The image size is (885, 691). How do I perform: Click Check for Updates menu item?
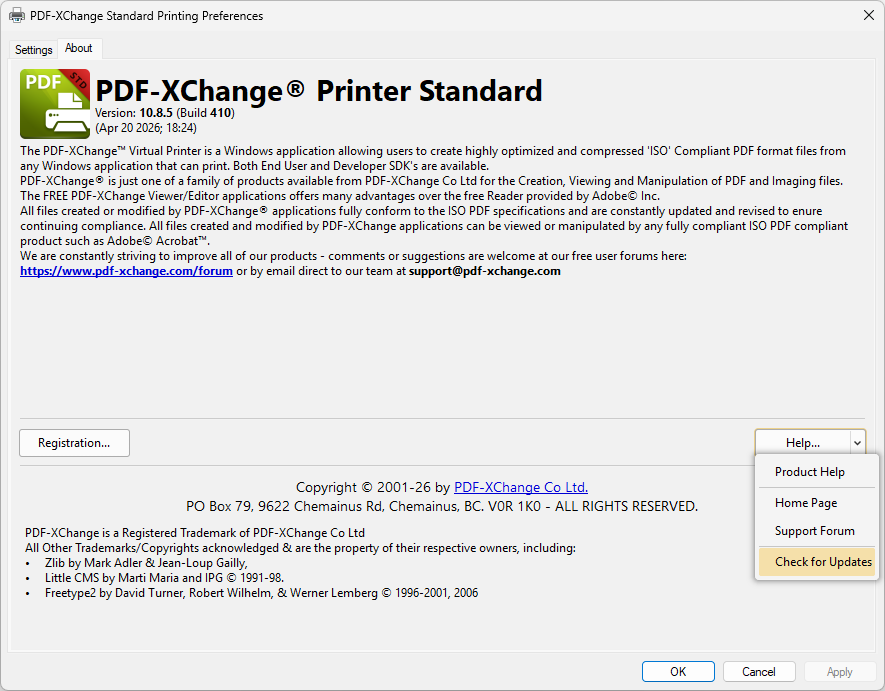pos(817,562)
